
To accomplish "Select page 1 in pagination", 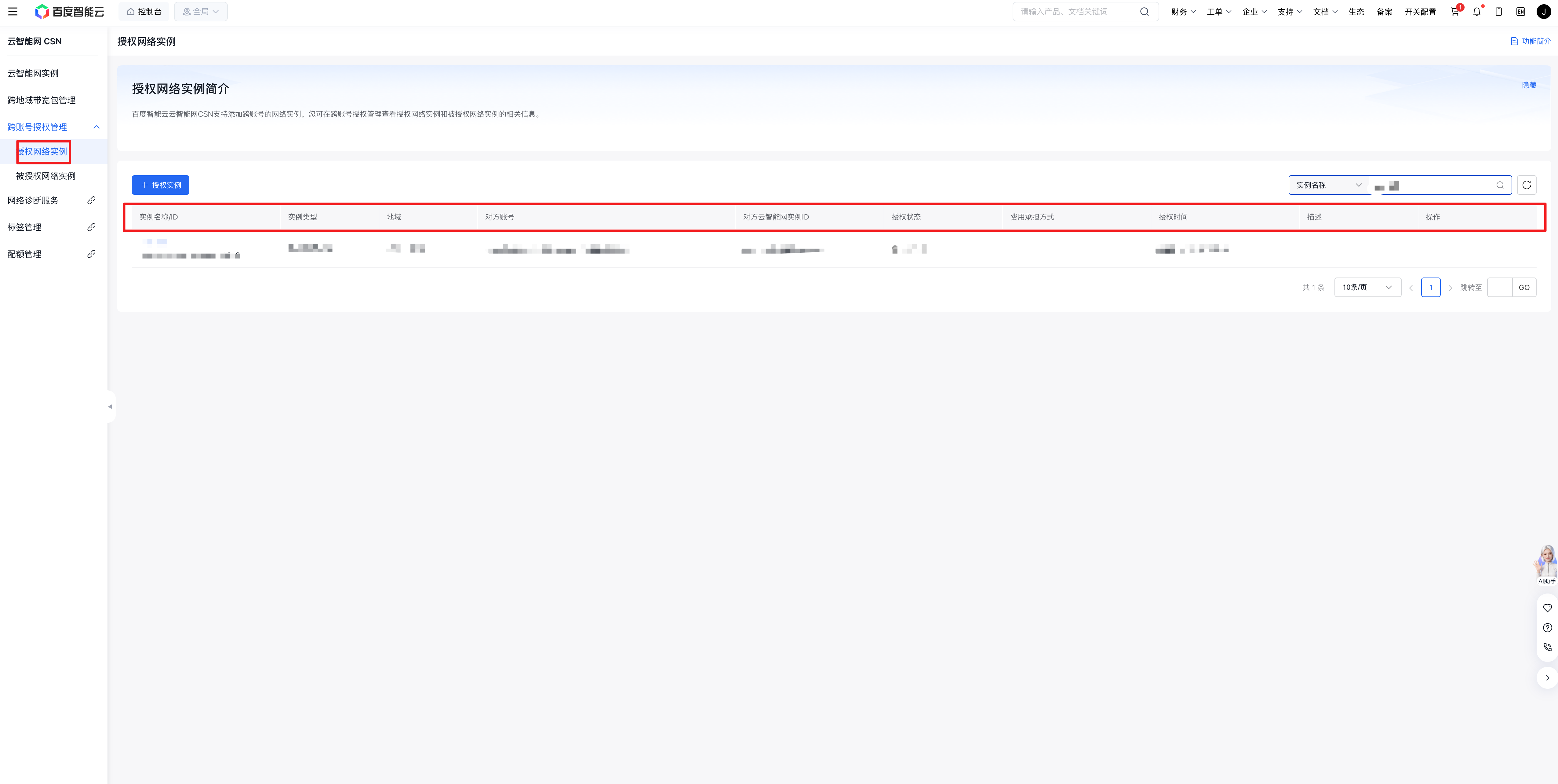I will 1430,287.
